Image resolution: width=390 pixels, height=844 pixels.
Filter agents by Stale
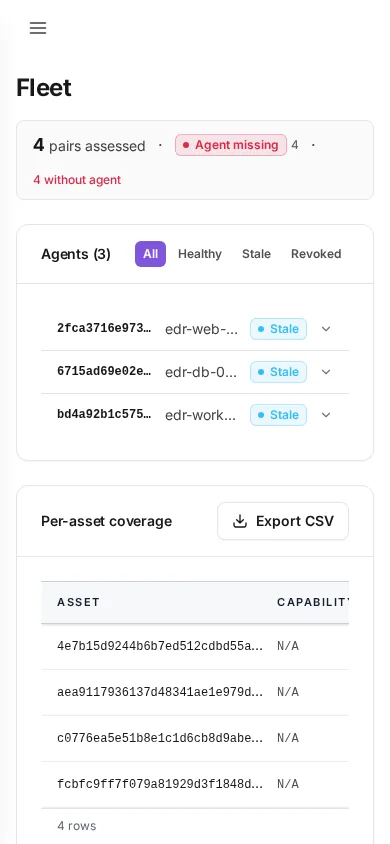coord(256,254)
